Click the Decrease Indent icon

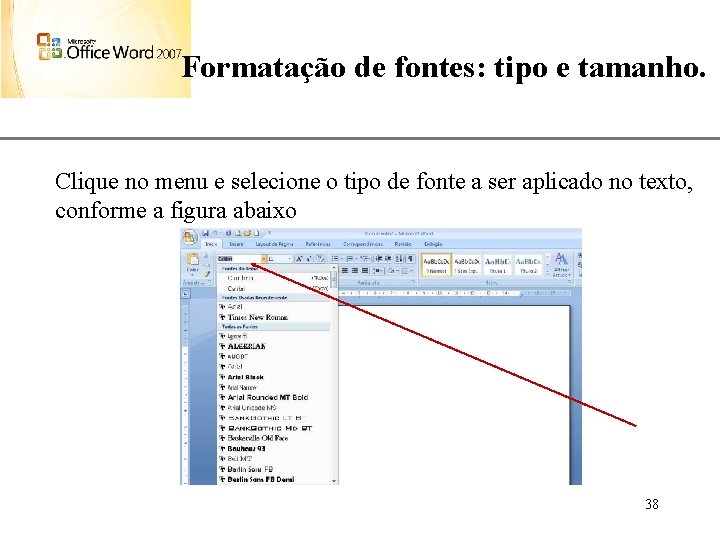(x=379, y=259)
